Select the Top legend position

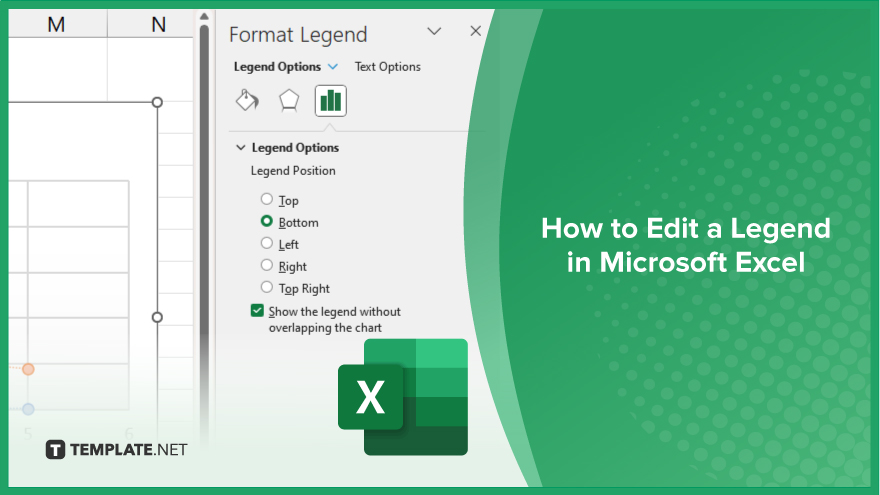(267, 199)
